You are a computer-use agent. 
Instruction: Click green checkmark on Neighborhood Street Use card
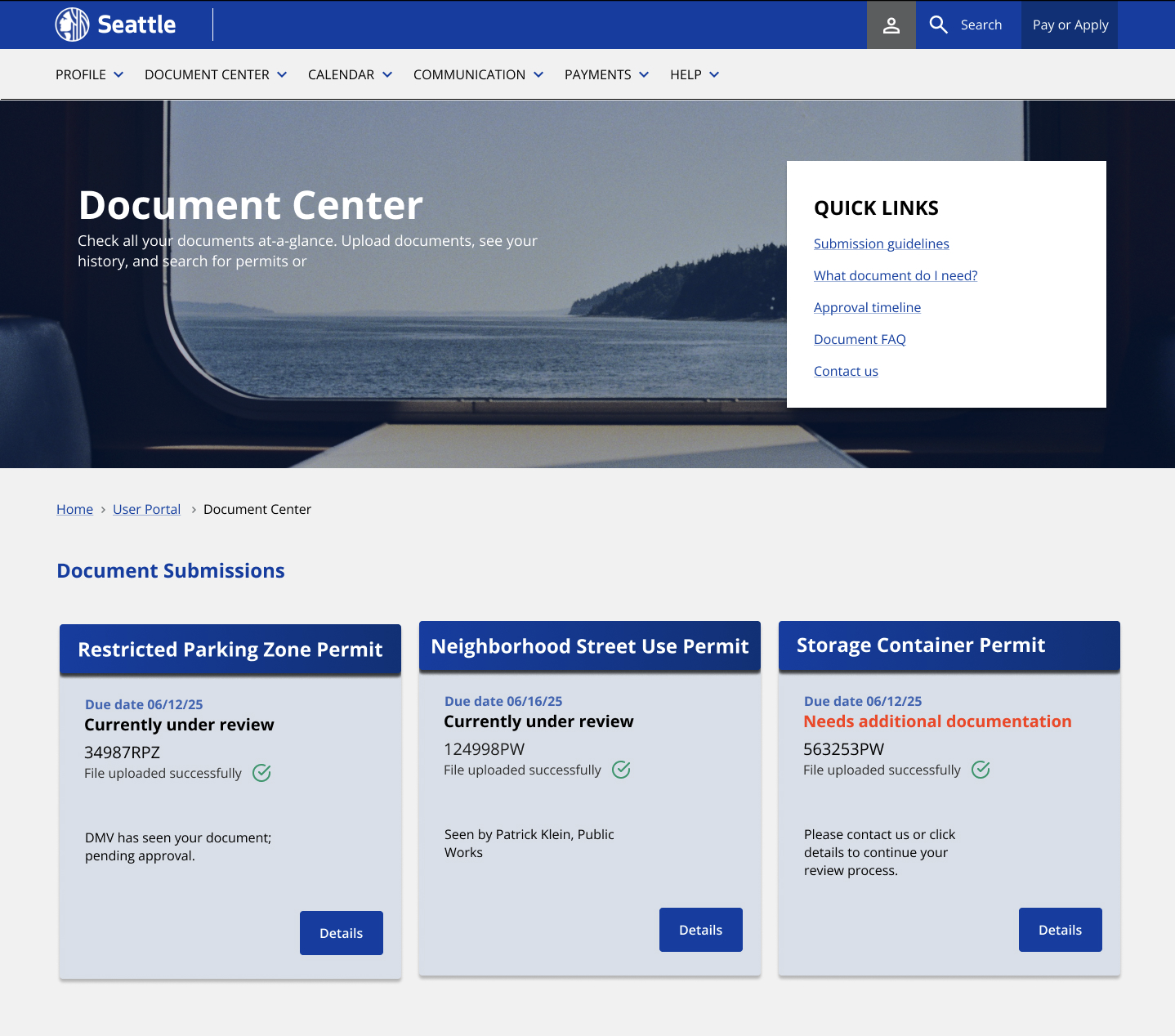point(621,770)
